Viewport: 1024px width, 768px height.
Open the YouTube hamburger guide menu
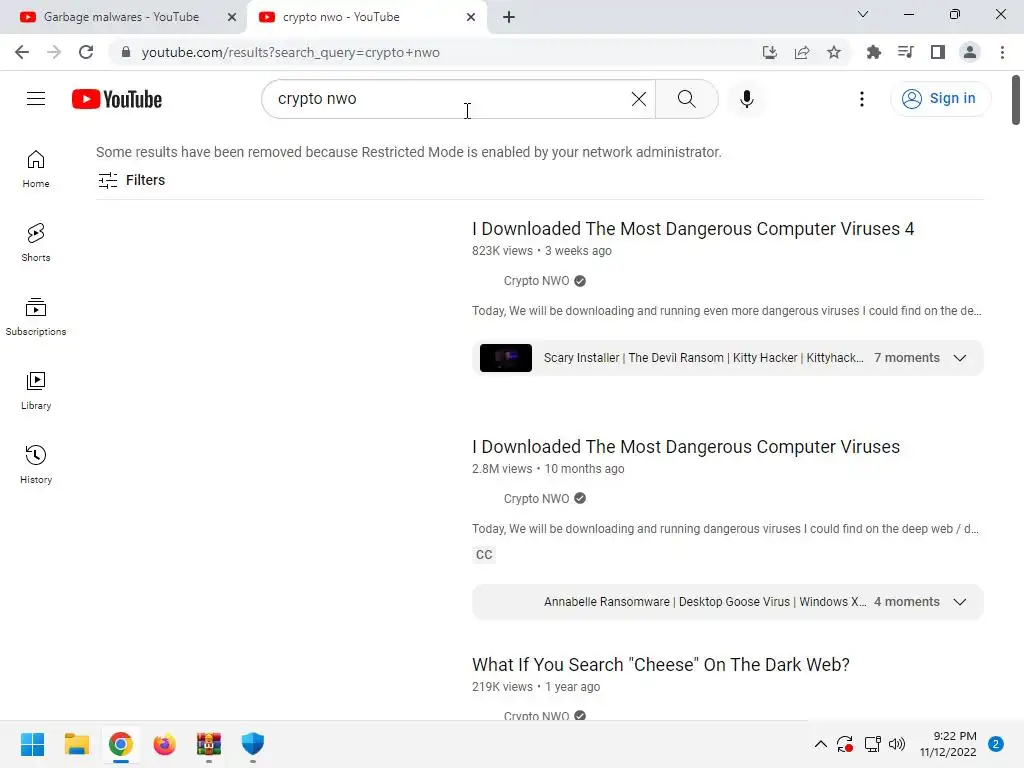click(x=36, y=99)
